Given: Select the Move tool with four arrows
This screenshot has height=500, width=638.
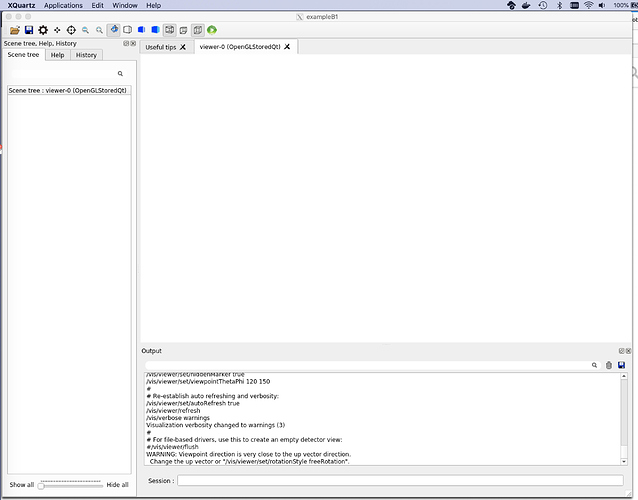Looking at the screenshot, I should click(57, 30).
